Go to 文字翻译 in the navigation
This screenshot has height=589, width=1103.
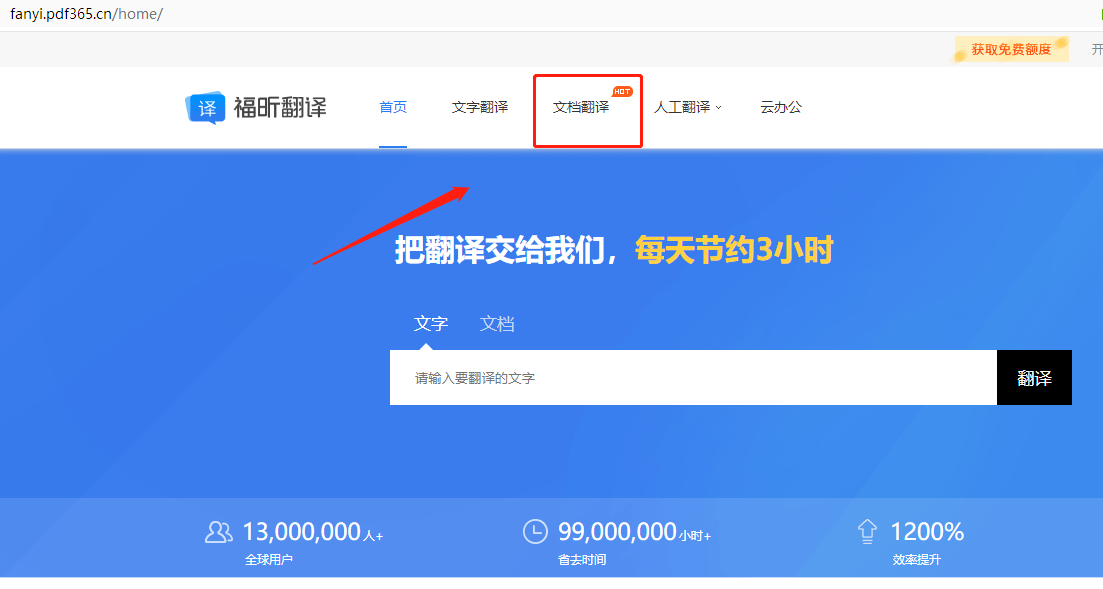(480, 107)
